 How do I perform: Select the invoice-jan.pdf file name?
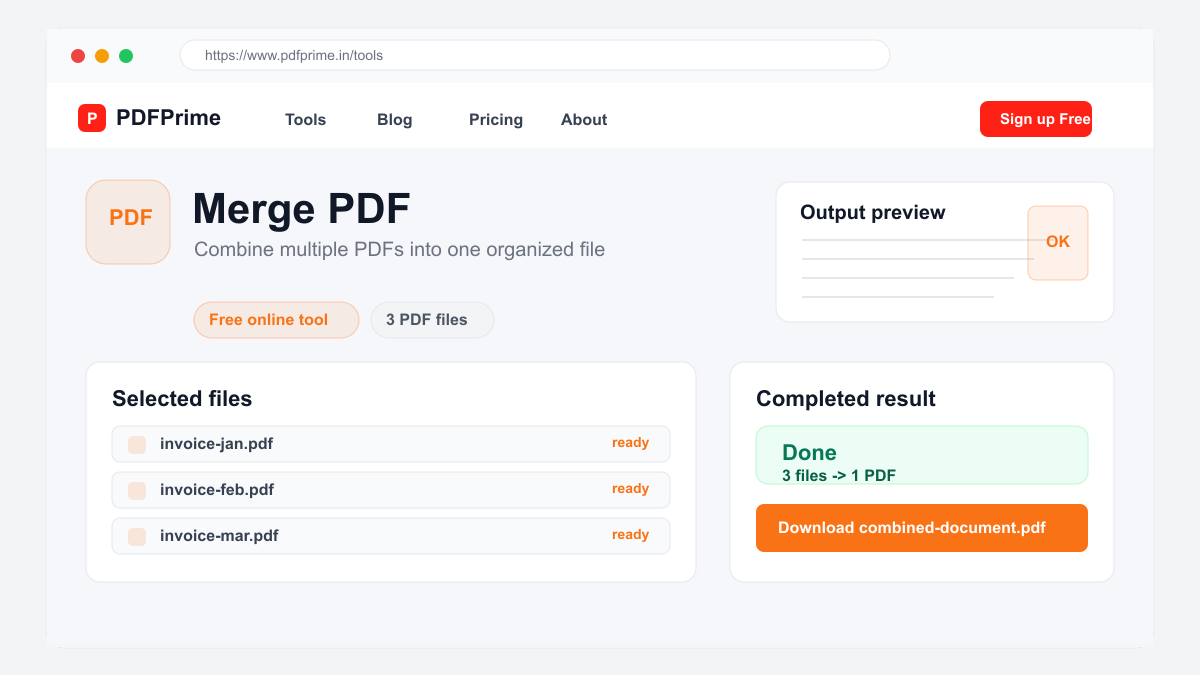tap(216, 444)
